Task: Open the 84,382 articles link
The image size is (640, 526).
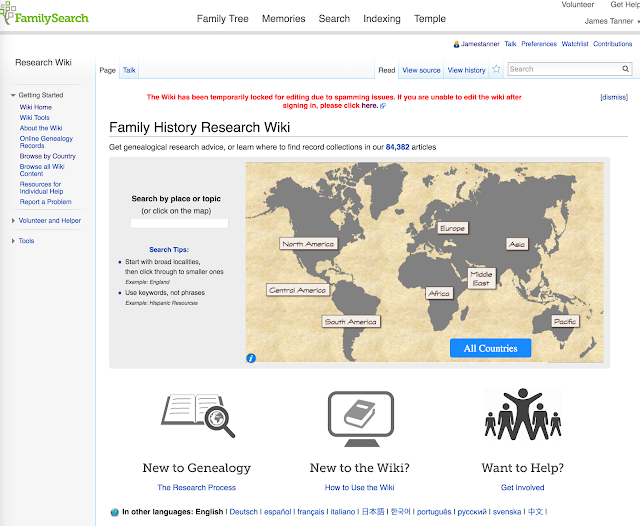Action: 397,147
